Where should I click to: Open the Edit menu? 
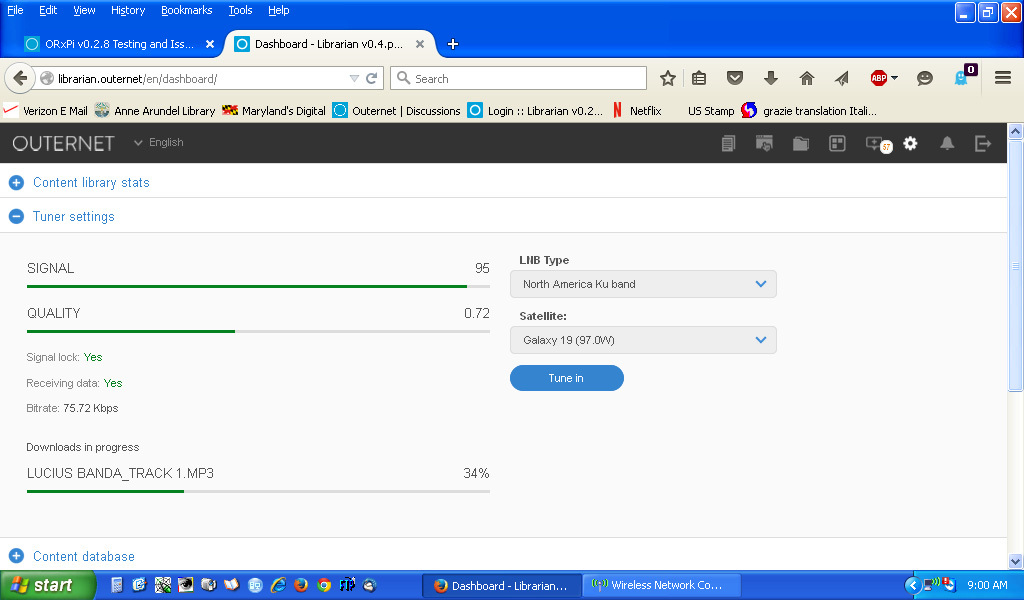[48, 10]
